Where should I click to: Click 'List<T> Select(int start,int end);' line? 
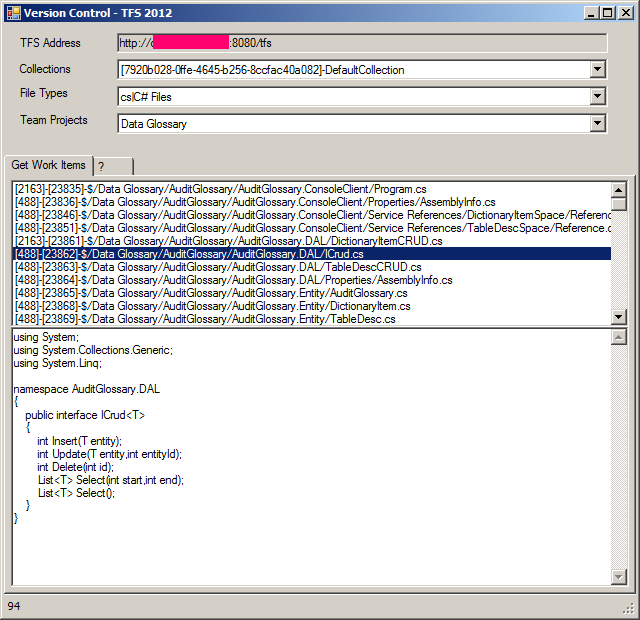coord(111,480)
